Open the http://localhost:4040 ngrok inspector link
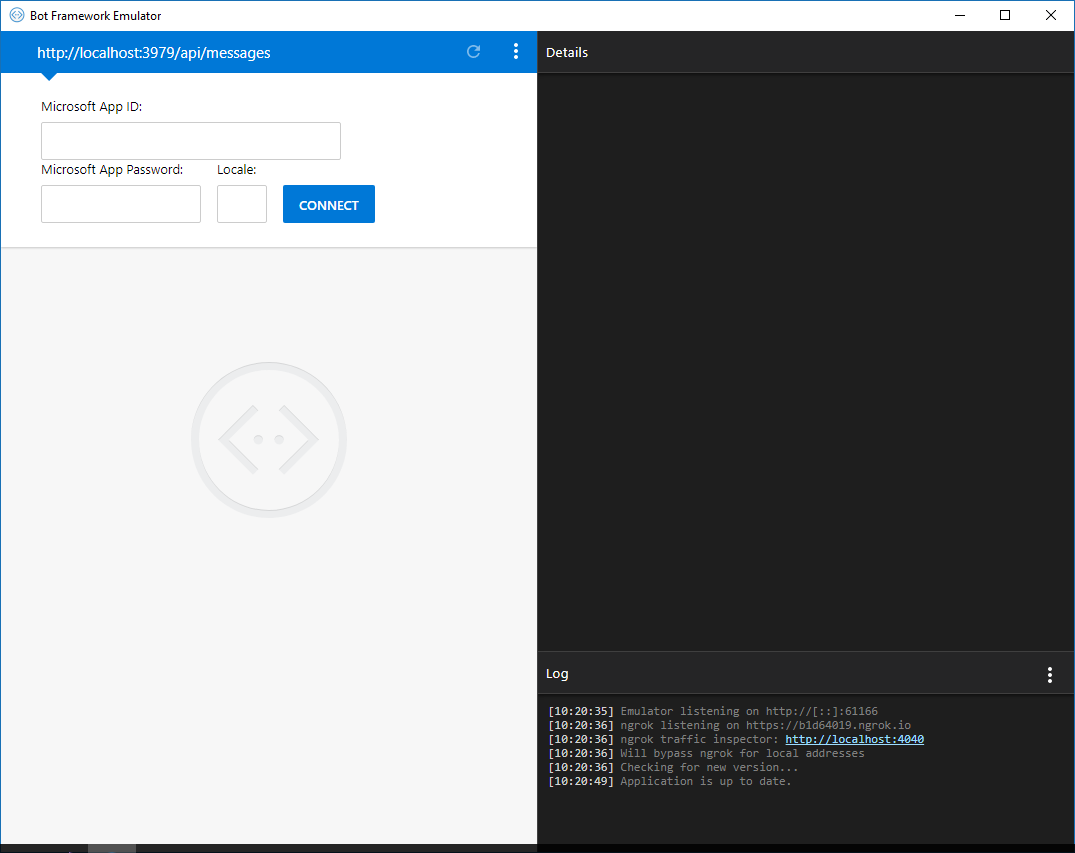 tap(854, 739)
